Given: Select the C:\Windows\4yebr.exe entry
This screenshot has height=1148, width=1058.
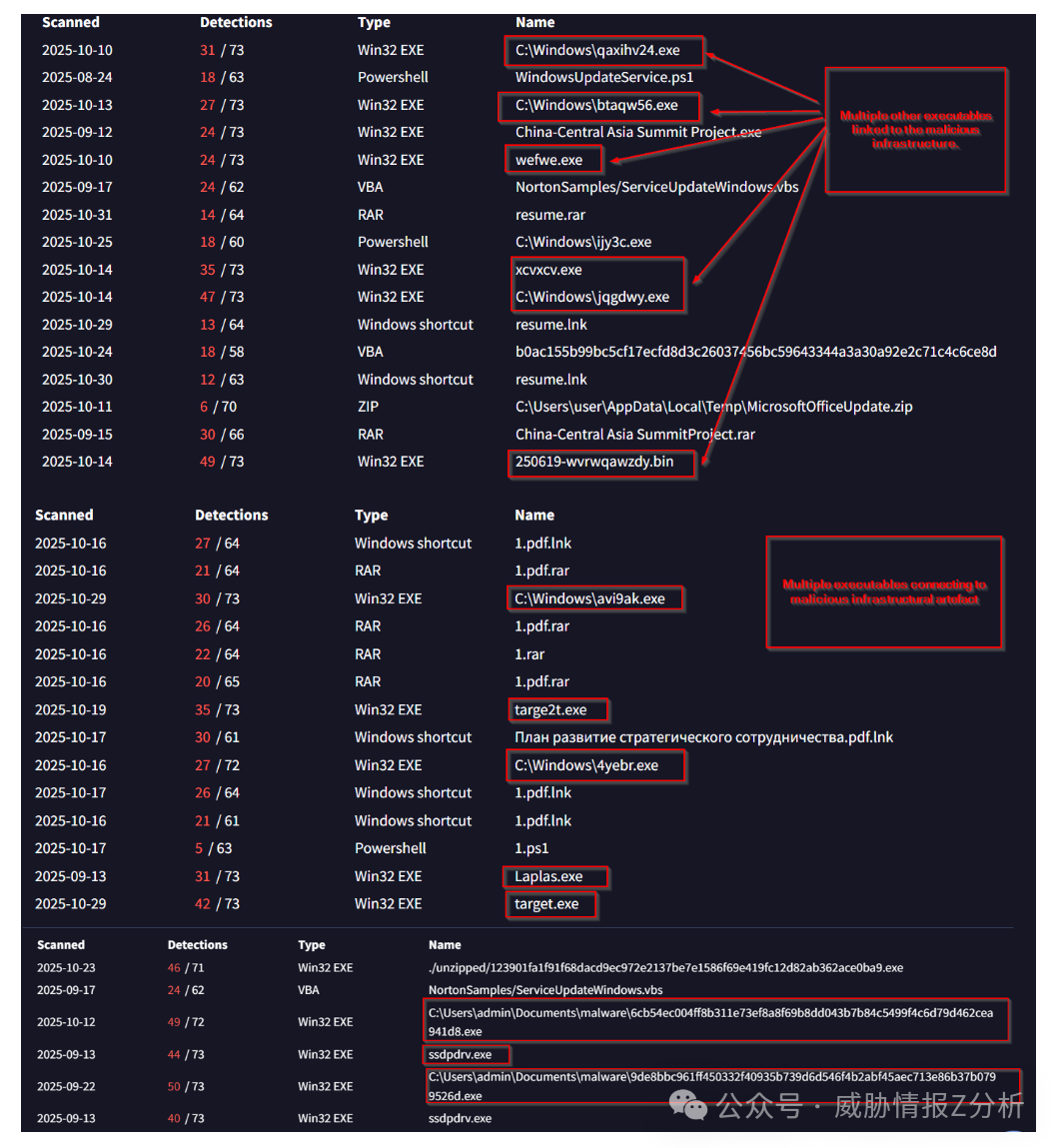Looking at the screenshot, I should point(586,765).
